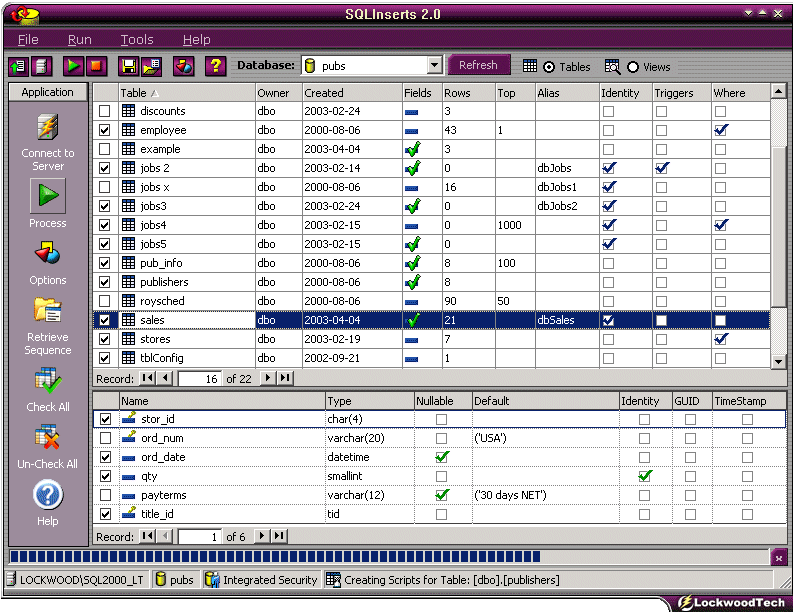The width and height of the screenshot is (793, 612).
Task: Go to last record in fields navigator
Action: point(279,536)
